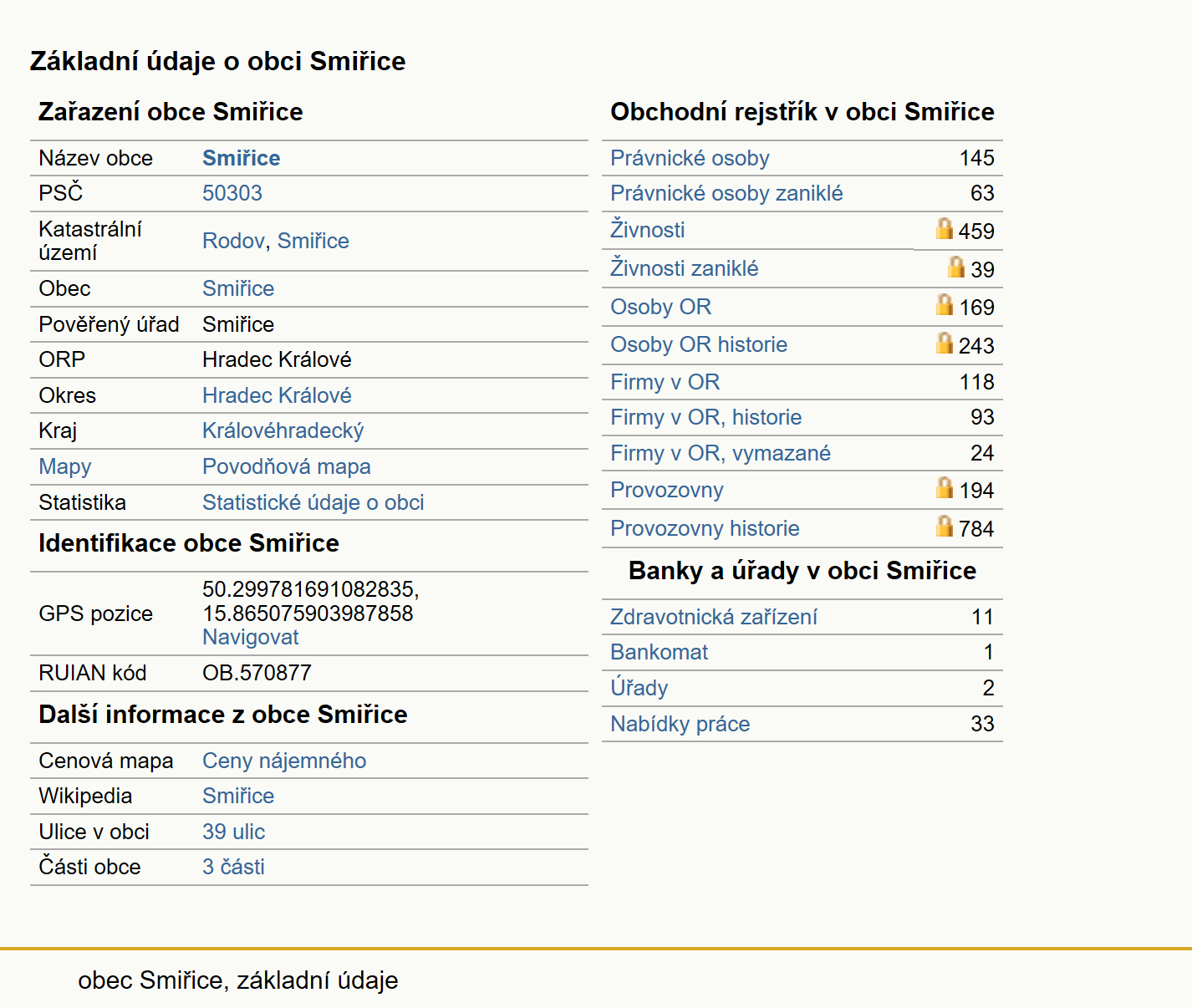Click the lock icon next to Živnosti zaniklé
Viewport: 1192px width, 1008px height.
point(956,267)
